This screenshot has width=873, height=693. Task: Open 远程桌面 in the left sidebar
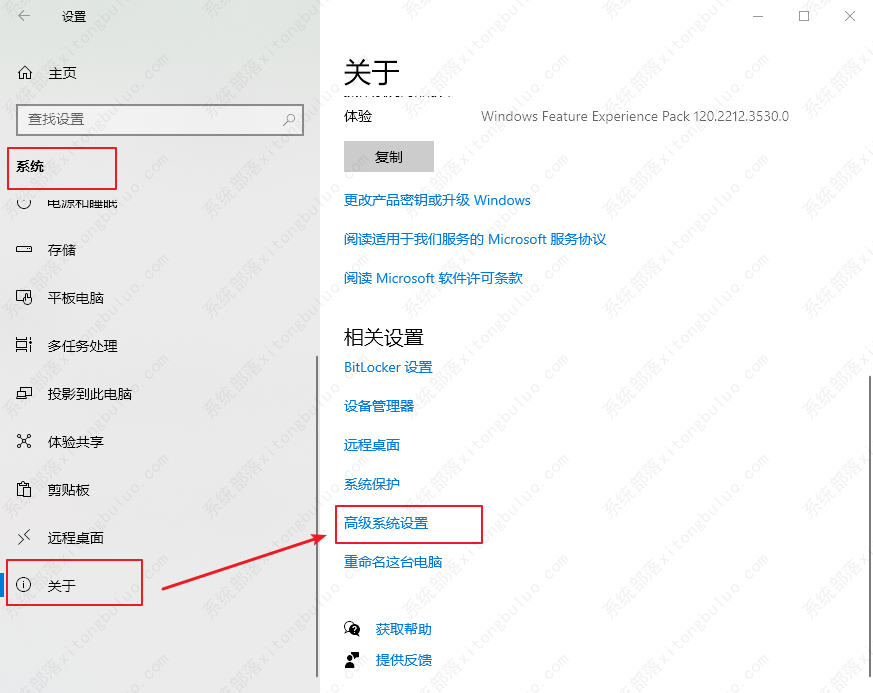75,538
